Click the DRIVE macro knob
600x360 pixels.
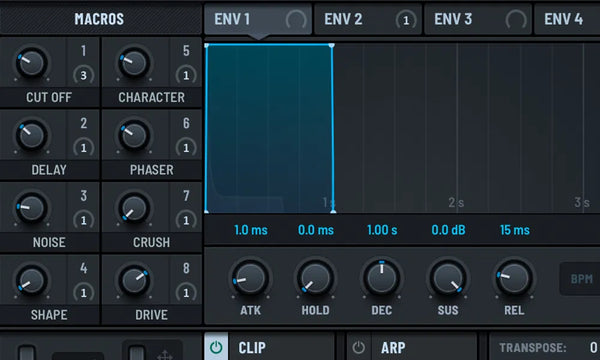[134, 280]
